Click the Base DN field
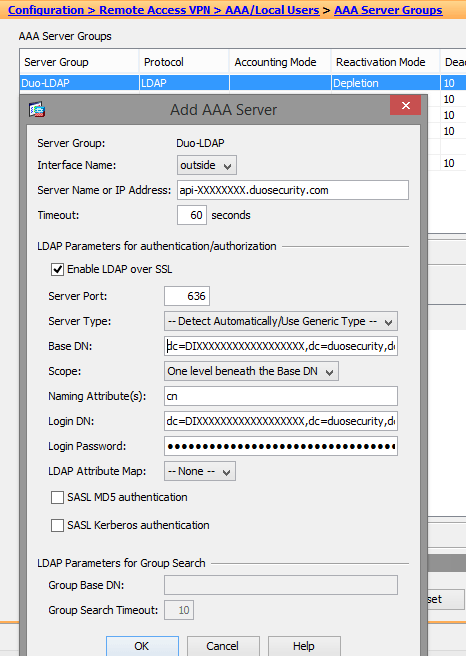The width and height of the screenshot is (466, 656). pyautogui.click(x=281, y=346)
